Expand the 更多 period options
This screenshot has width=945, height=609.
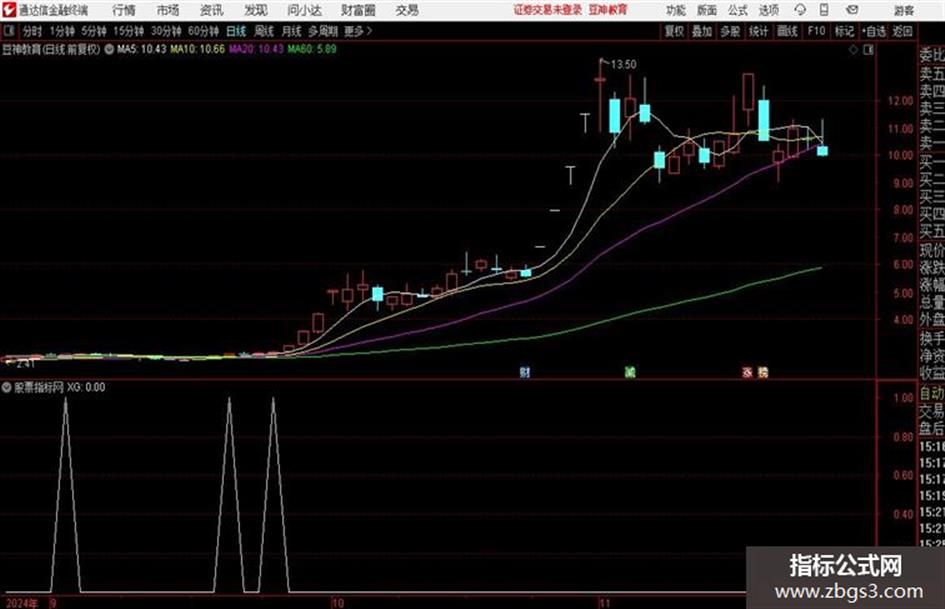point(358,31)
